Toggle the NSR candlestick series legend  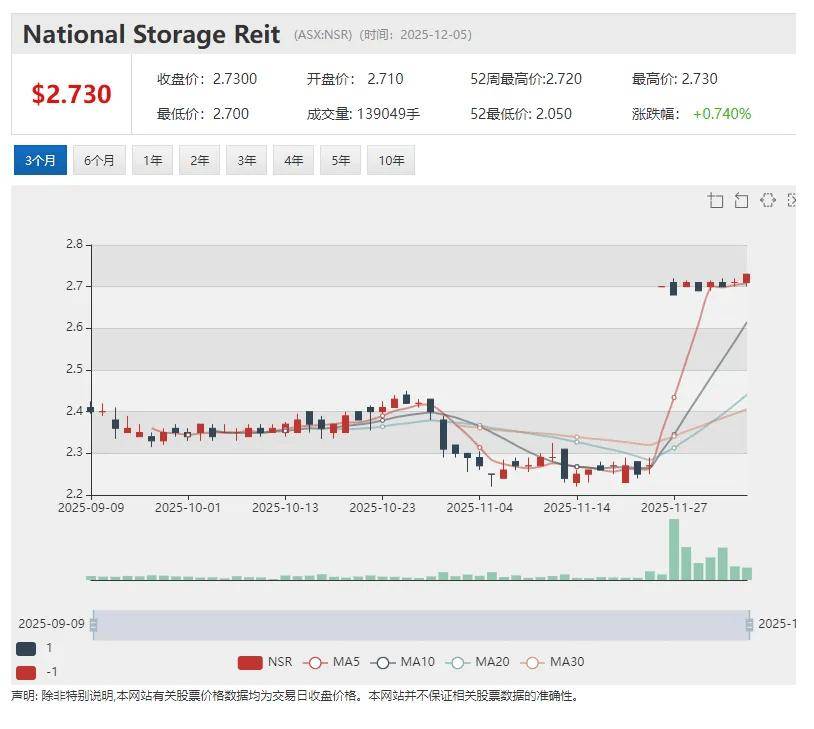[265, 662]
